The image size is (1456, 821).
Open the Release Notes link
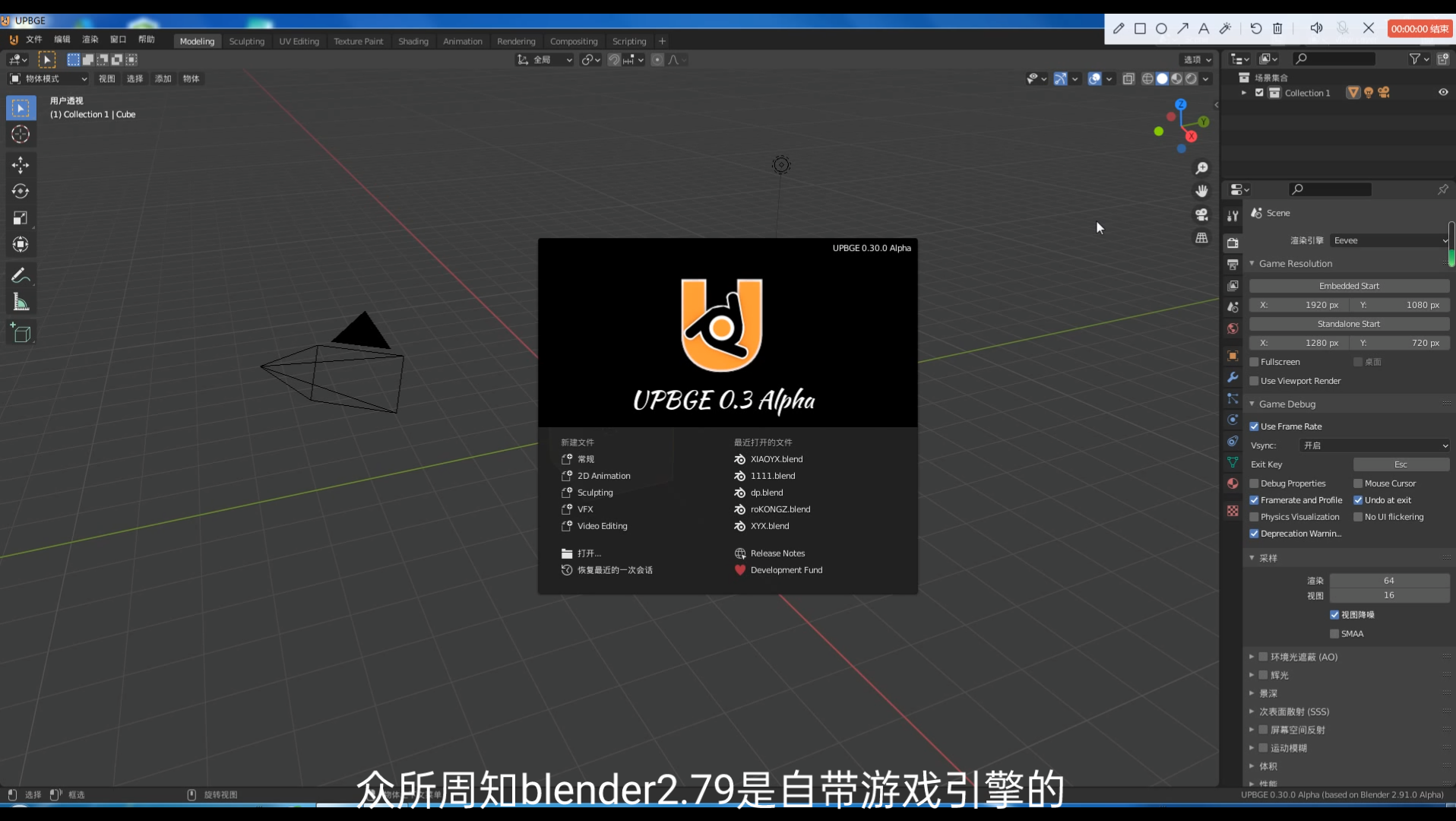(777, 553)
